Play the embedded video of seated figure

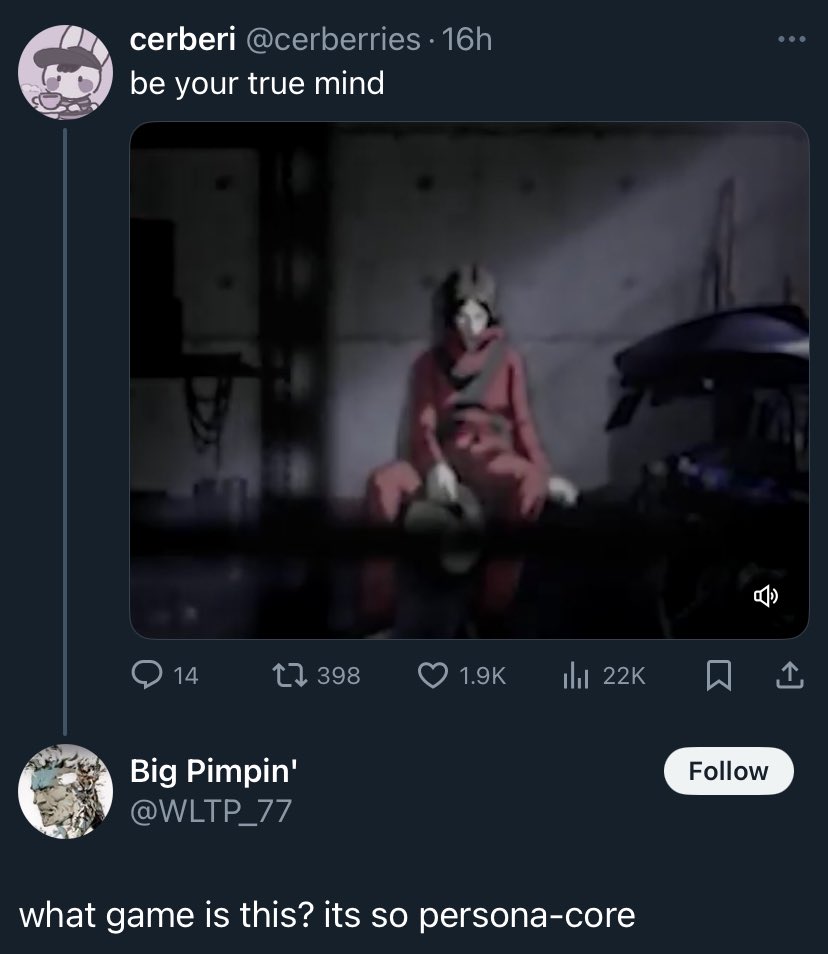[x=469, y=380]
